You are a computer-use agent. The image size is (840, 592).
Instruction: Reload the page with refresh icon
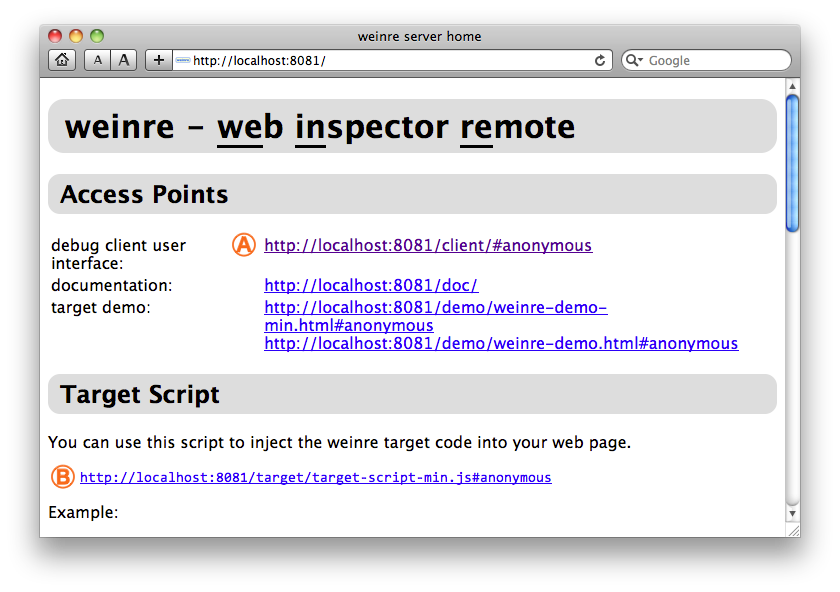tap(600, 60)
